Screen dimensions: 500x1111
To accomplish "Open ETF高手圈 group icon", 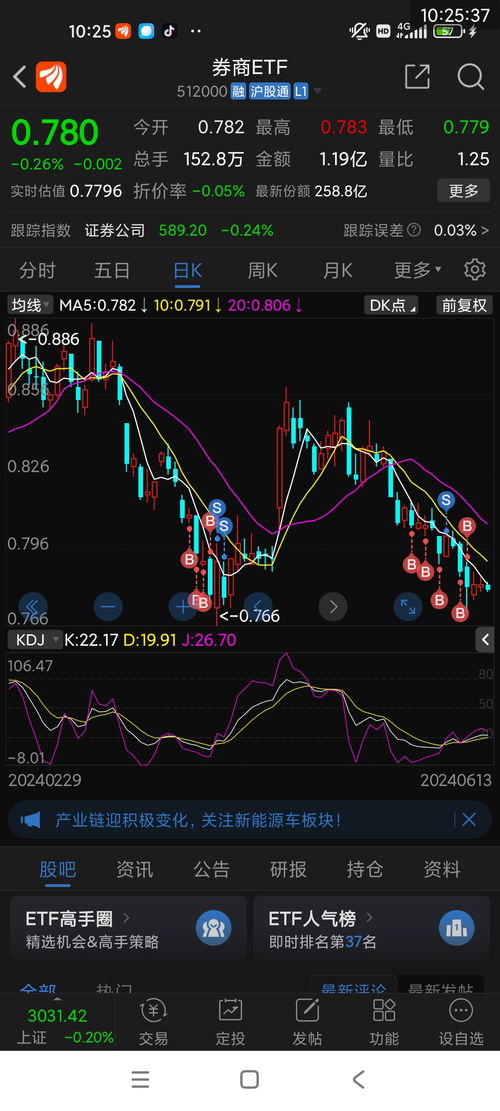I will (x=214, y=927).
